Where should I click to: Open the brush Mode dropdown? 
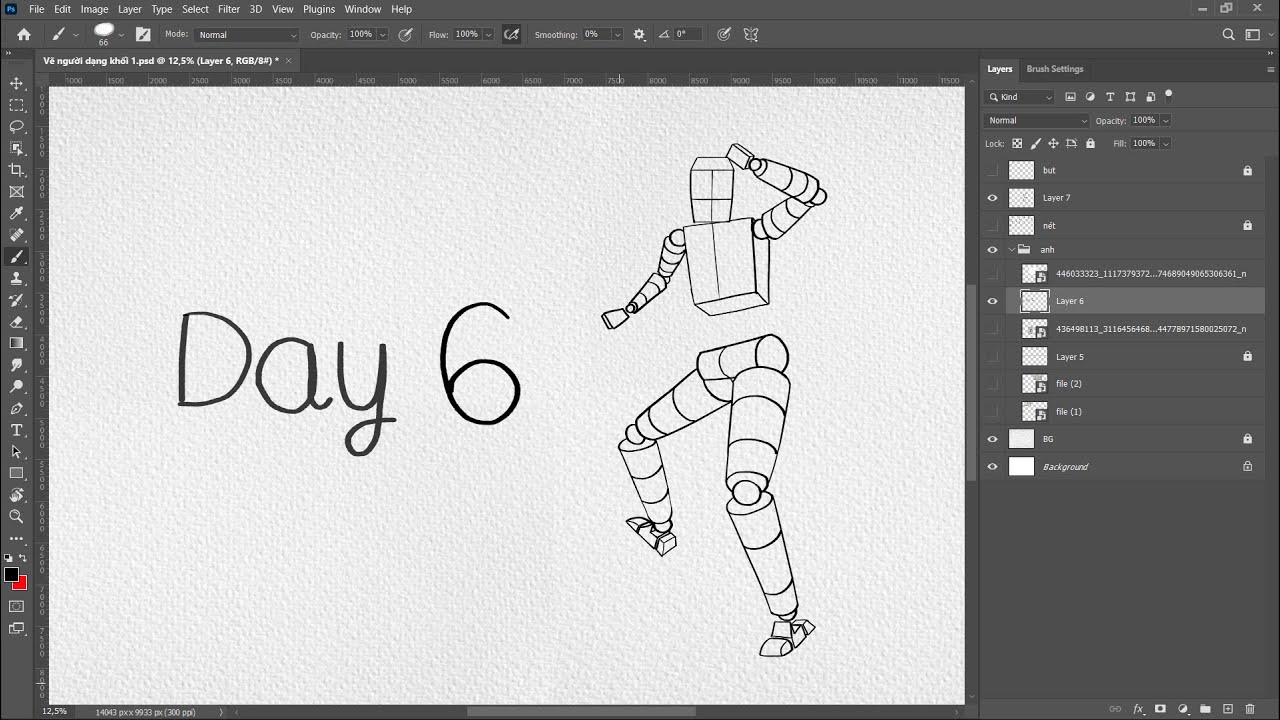coord(247,35)
